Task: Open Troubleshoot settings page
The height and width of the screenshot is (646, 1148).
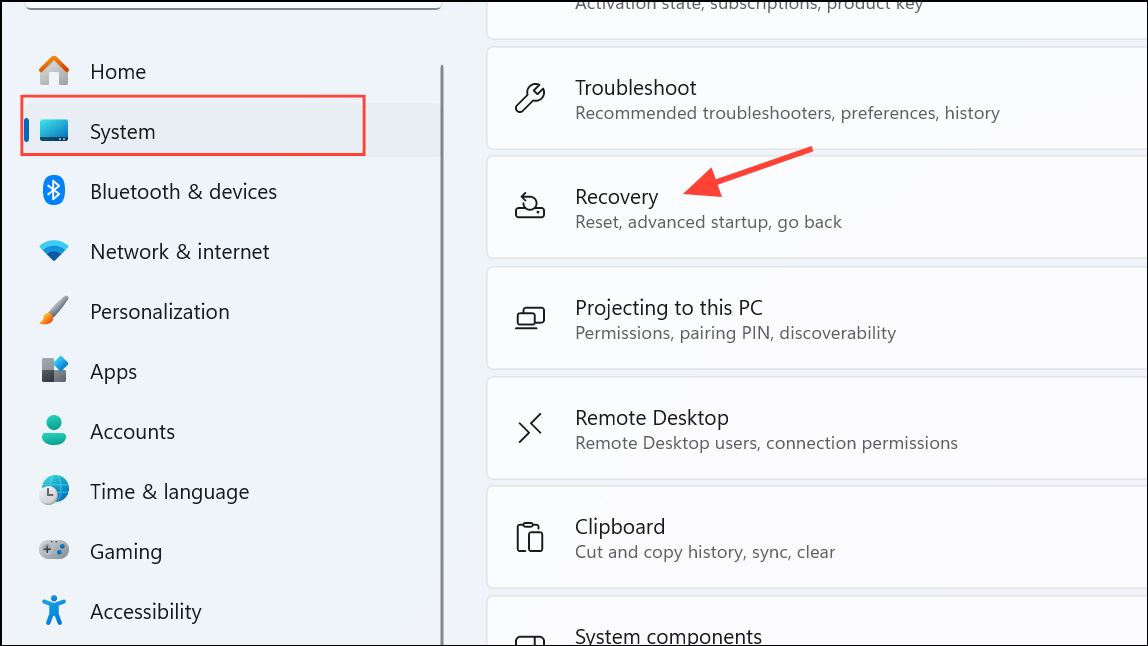Action: 817,99
